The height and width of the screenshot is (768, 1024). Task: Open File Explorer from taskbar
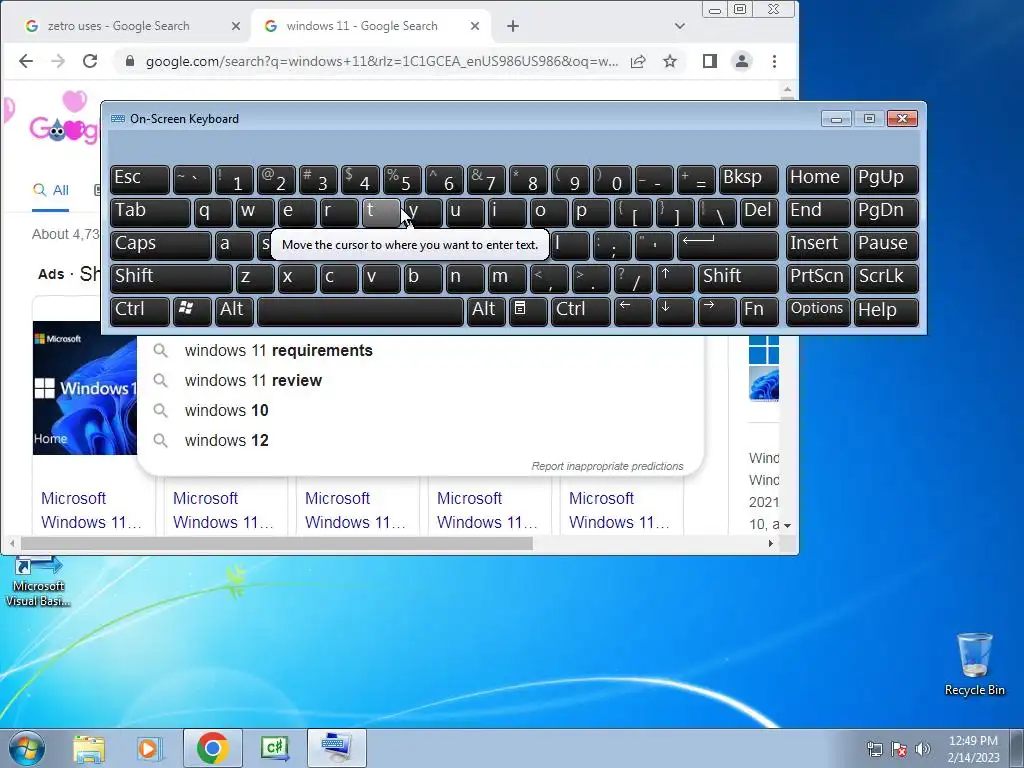coord(89,748)
